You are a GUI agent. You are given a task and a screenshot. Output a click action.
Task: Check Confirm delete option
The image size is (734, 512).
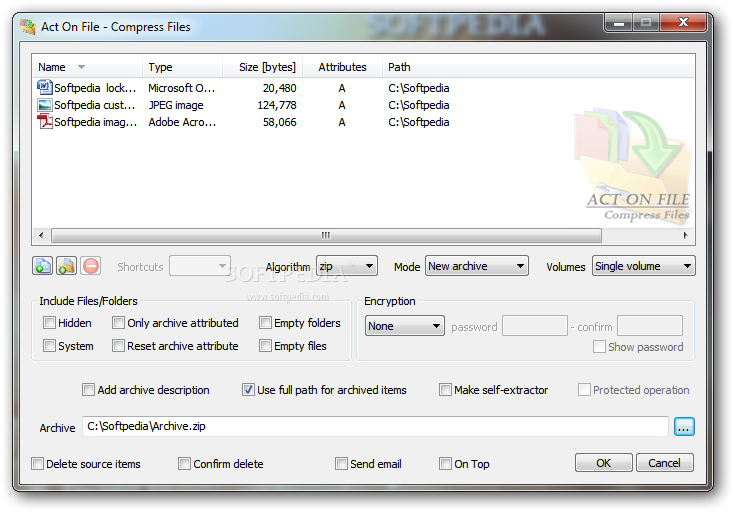coord(184,463)
